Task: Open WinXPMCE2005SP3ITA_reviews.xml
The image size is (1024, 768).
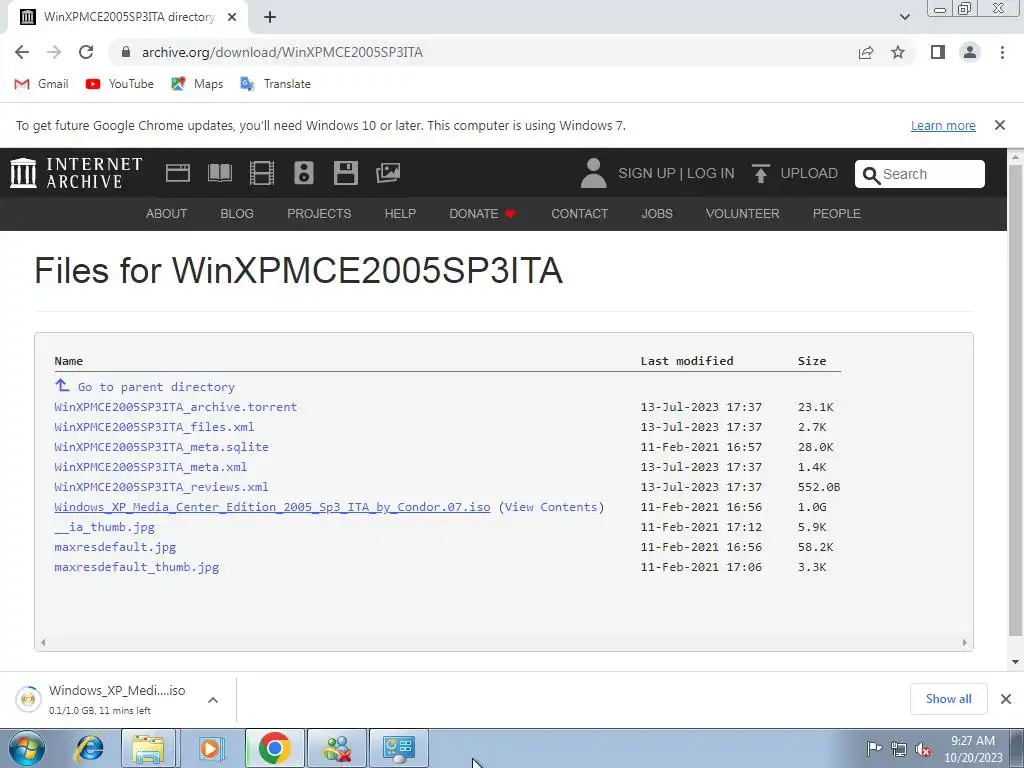Action: click(161, 487)
